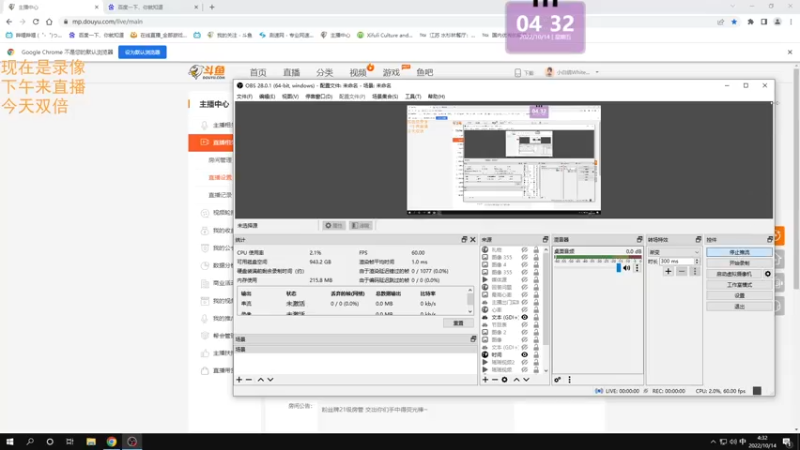Show the 图像 4 source via eye icon

coord(524,265)
